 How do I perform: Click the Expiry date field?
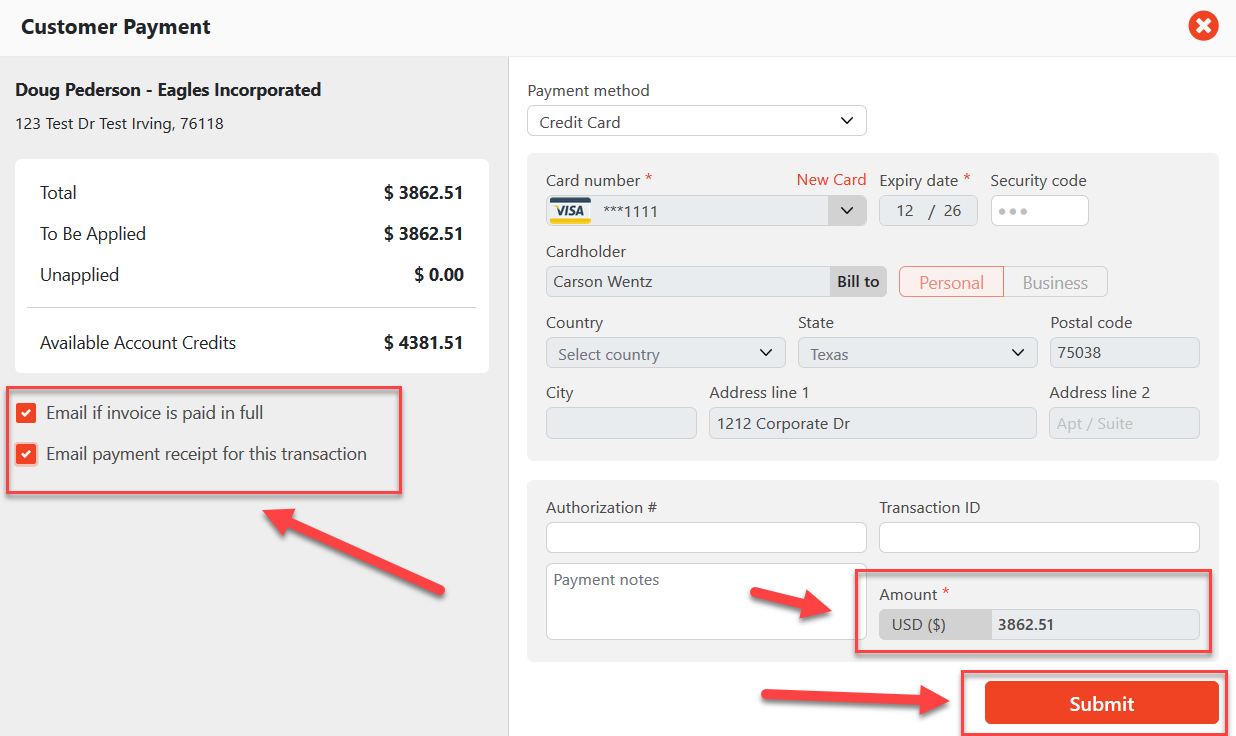927,210
